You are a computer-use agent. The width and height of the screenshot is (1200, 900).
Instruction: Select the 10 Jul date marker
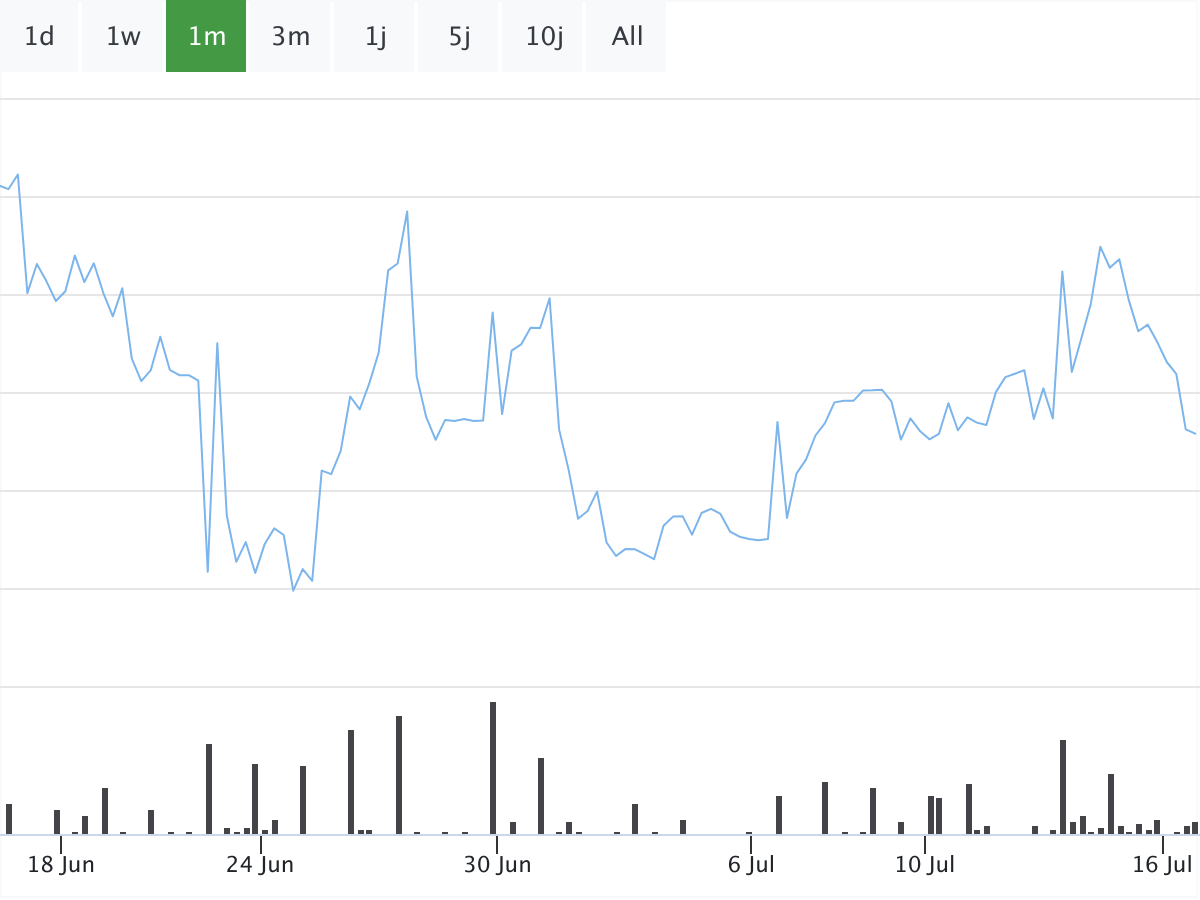[x=925, y=864]
